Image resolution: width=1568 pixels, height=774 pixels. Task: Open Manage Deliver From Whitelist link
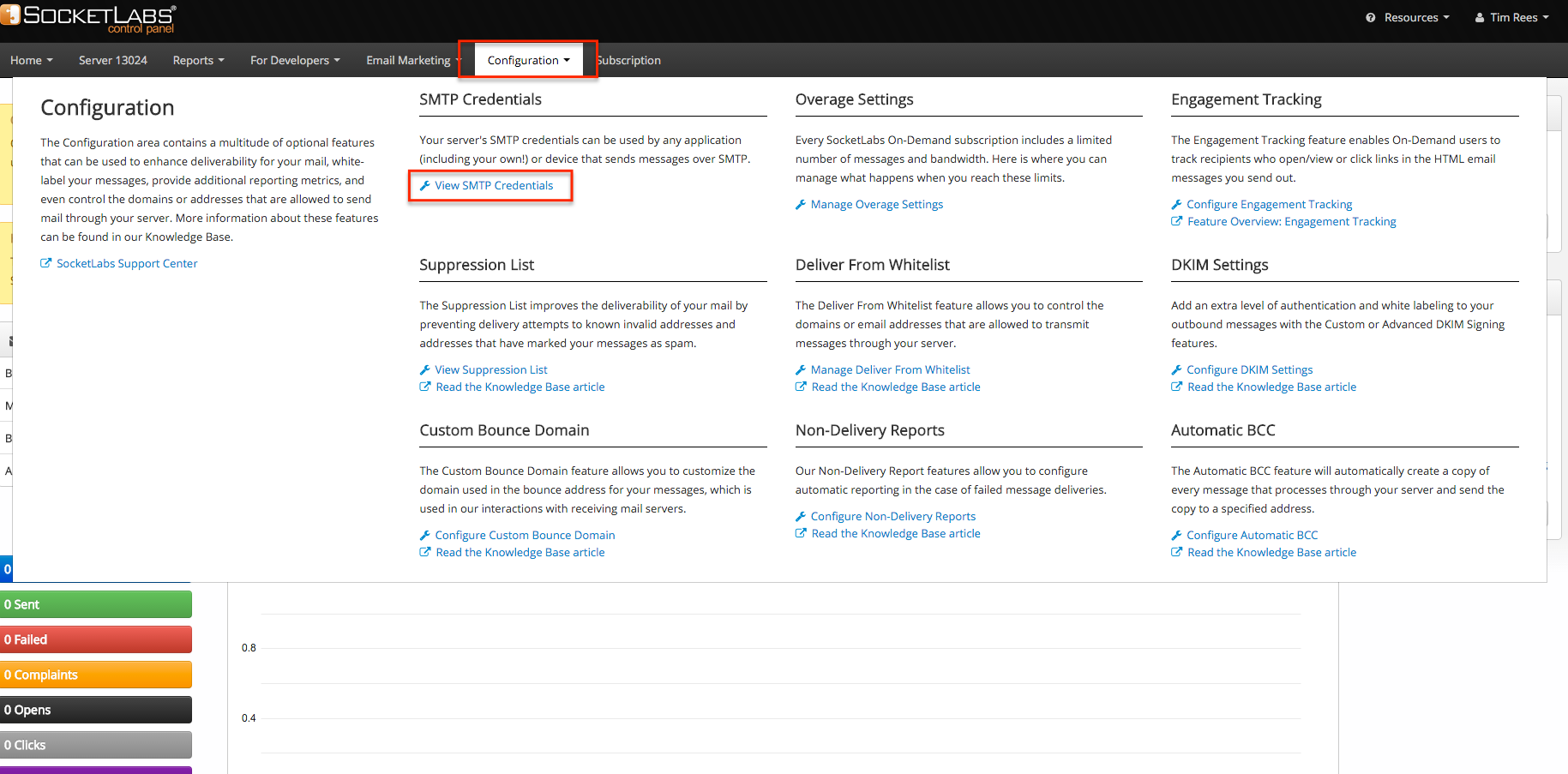pyautogui.click(x=891, y=369)
